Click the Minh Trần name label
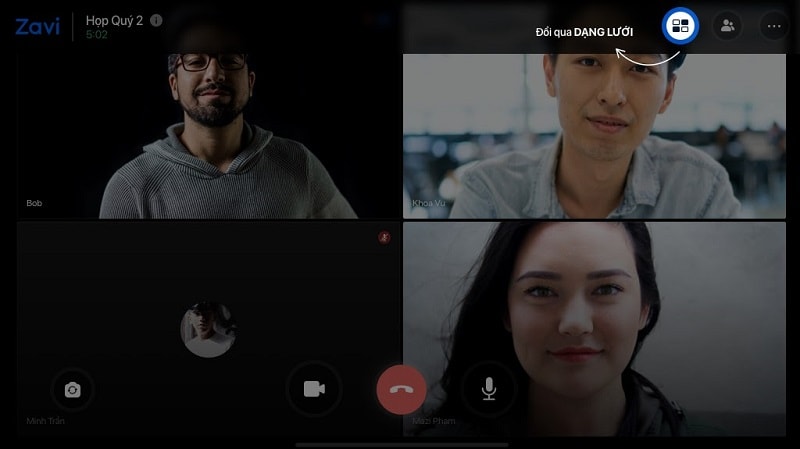This screenshot has width=800, height=449. point(45,421)
